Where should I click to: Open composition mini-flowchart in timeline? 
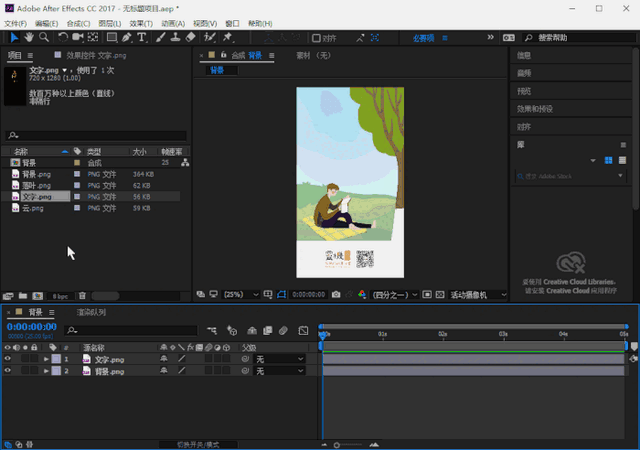(x=212, y=330)
